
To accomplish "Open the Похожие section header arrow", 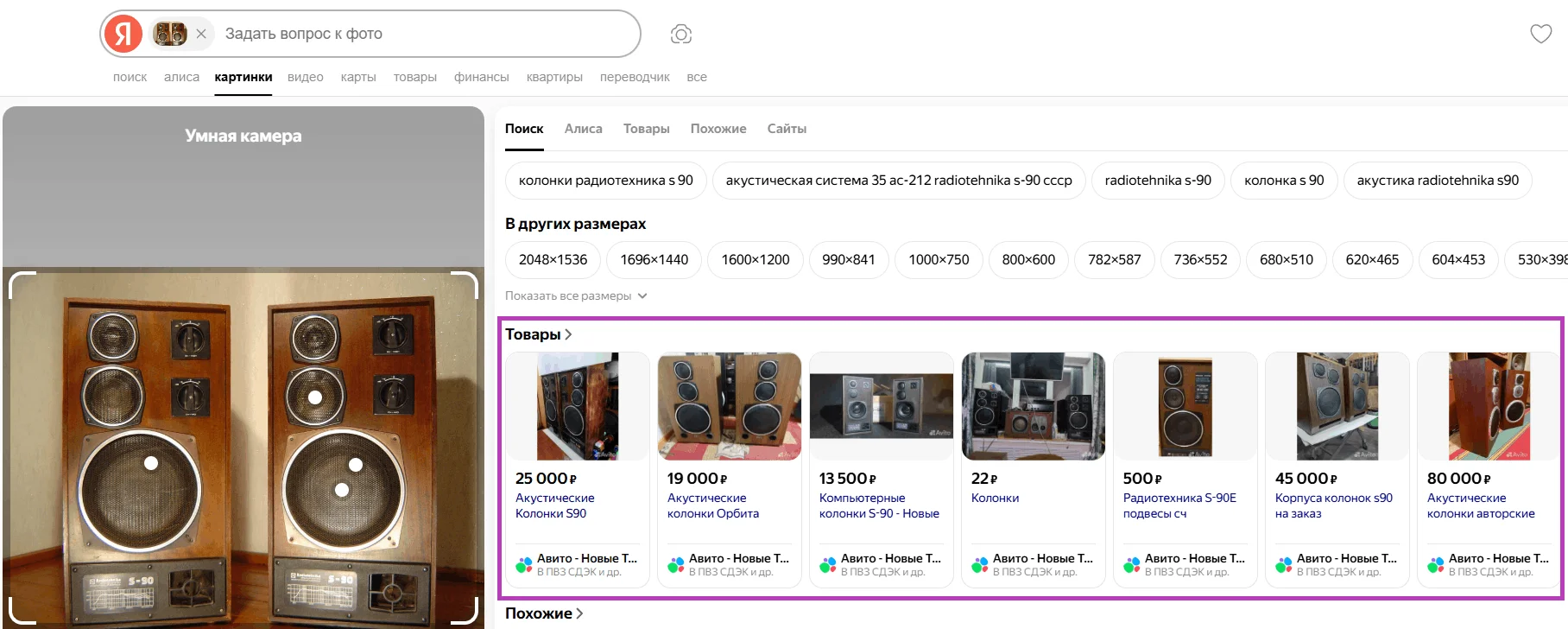I will click(579, 613).
